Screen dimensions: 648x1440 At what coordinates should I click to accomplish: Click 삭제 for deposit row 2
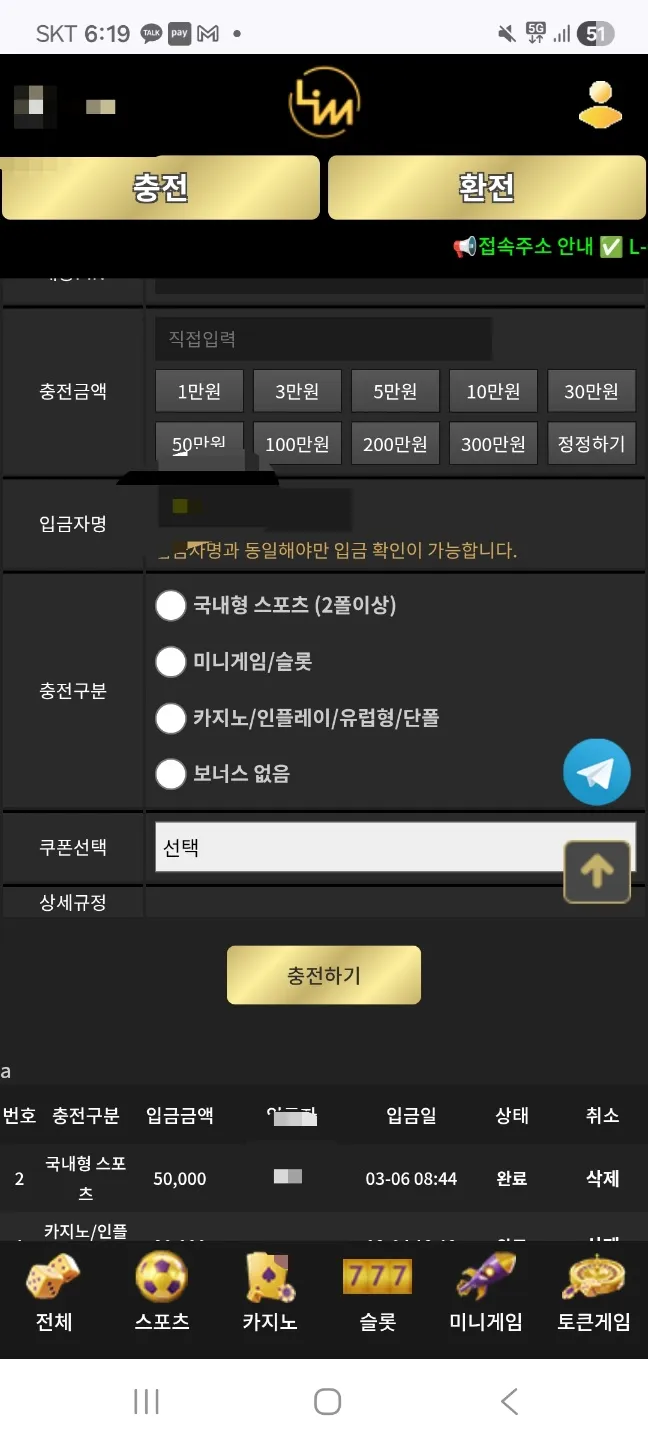pos(602,1178)
